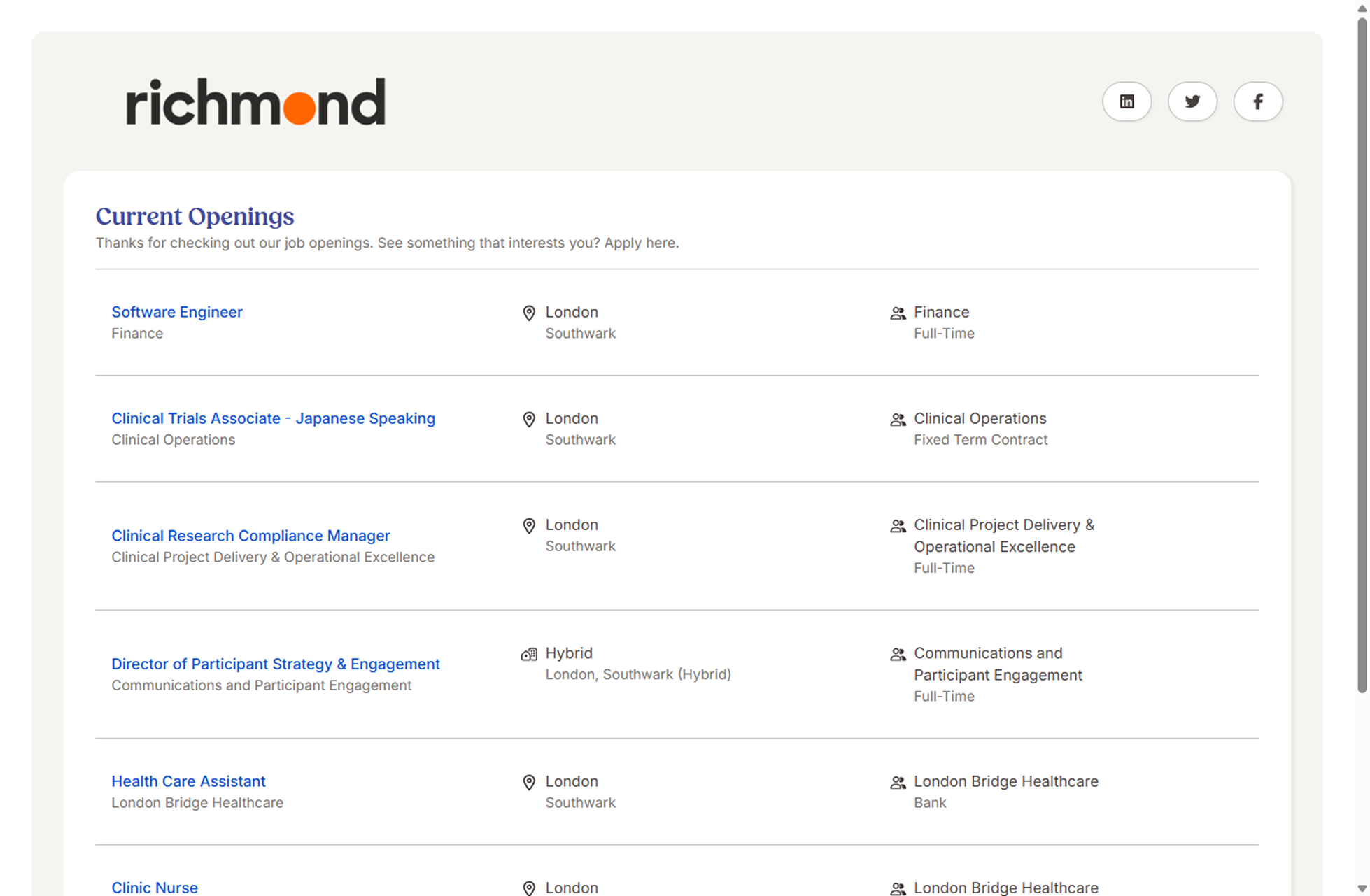
Task: Click the scrollbar down arrow
Action: coord(1362,888)
